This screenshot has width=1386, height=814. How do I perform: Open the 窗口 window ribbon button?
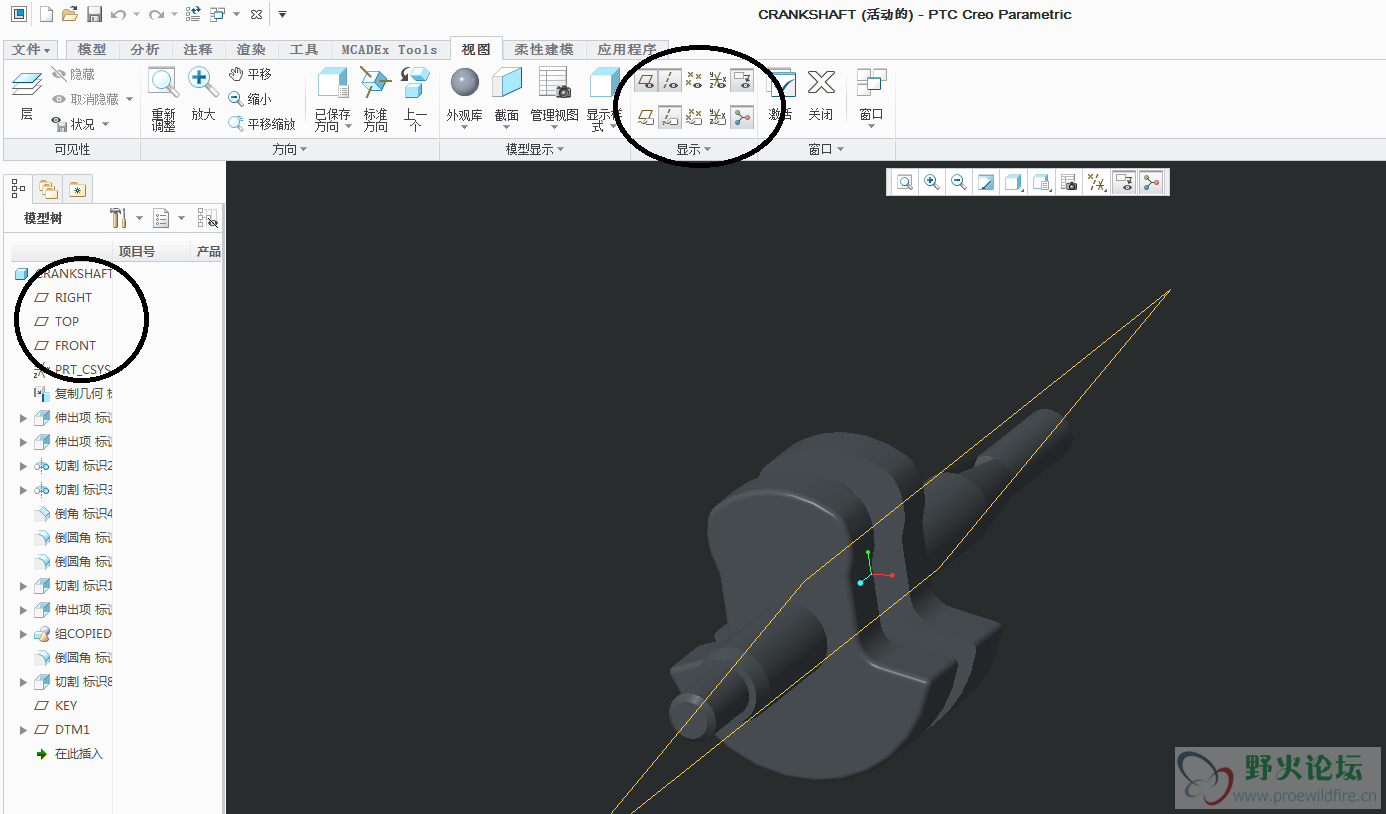pos(871,99)
